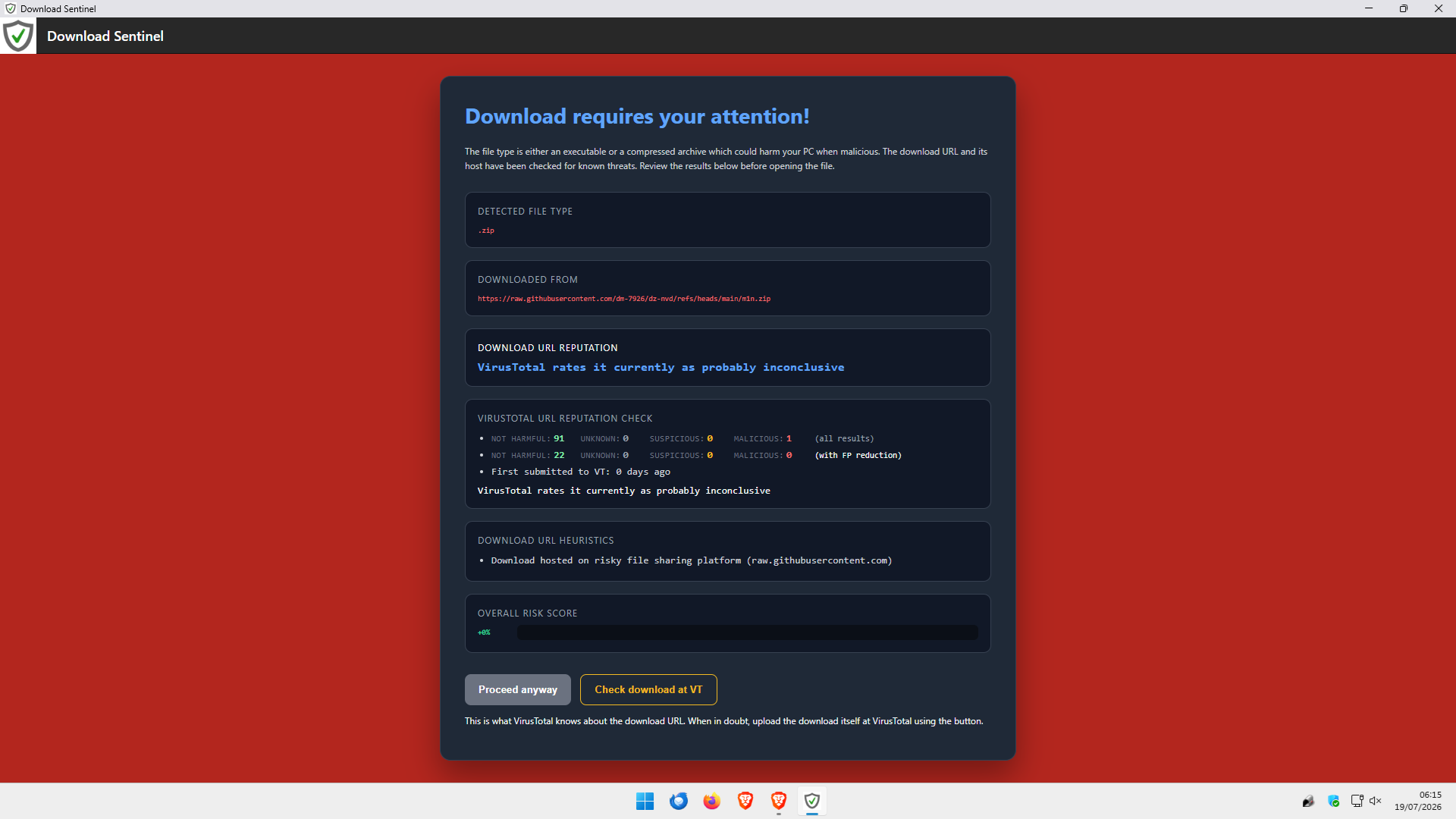Click the 'OVERALL RISK SCORE' label

click(528, 613)
